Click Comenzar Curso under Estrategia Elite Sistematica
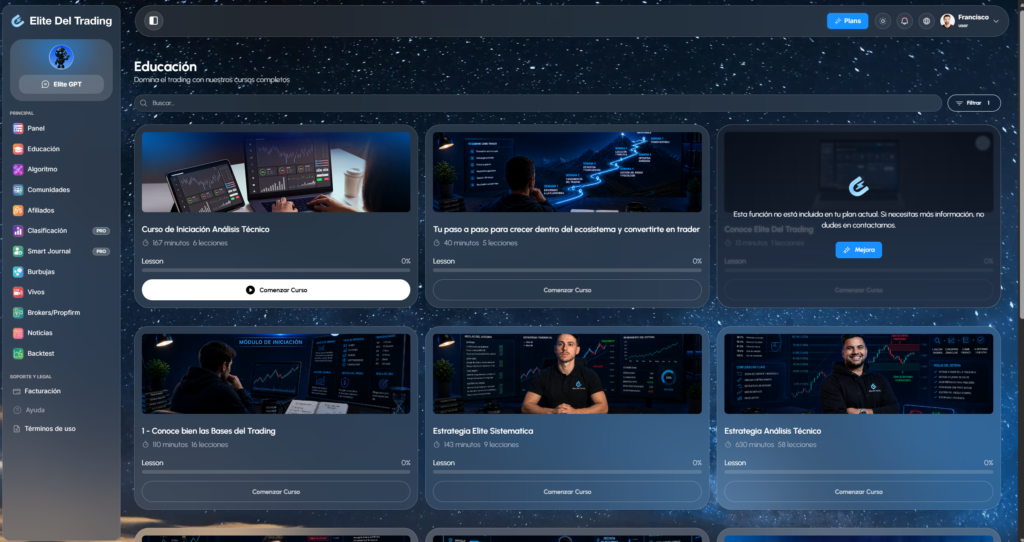 coord(567,492)
